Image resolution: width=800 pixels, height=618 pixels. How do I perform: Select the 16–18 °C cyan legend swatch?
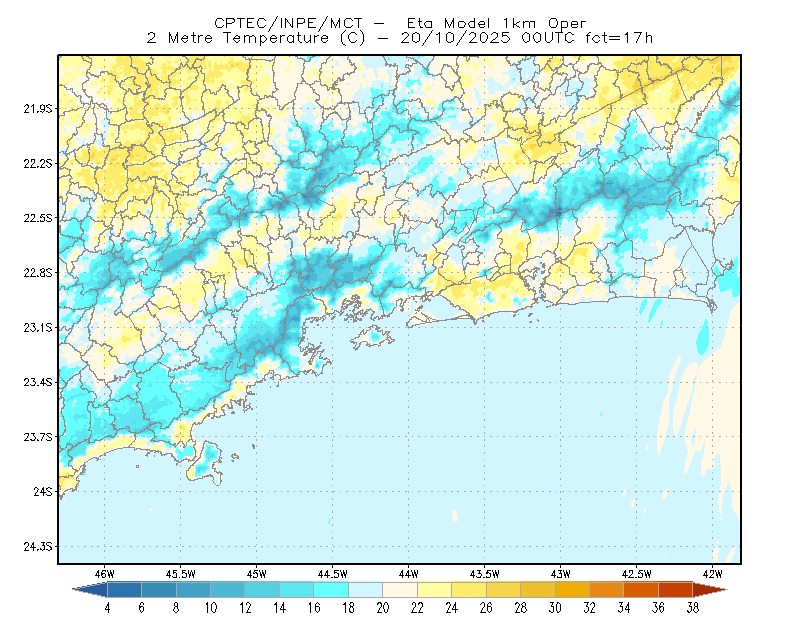point(331,590)
